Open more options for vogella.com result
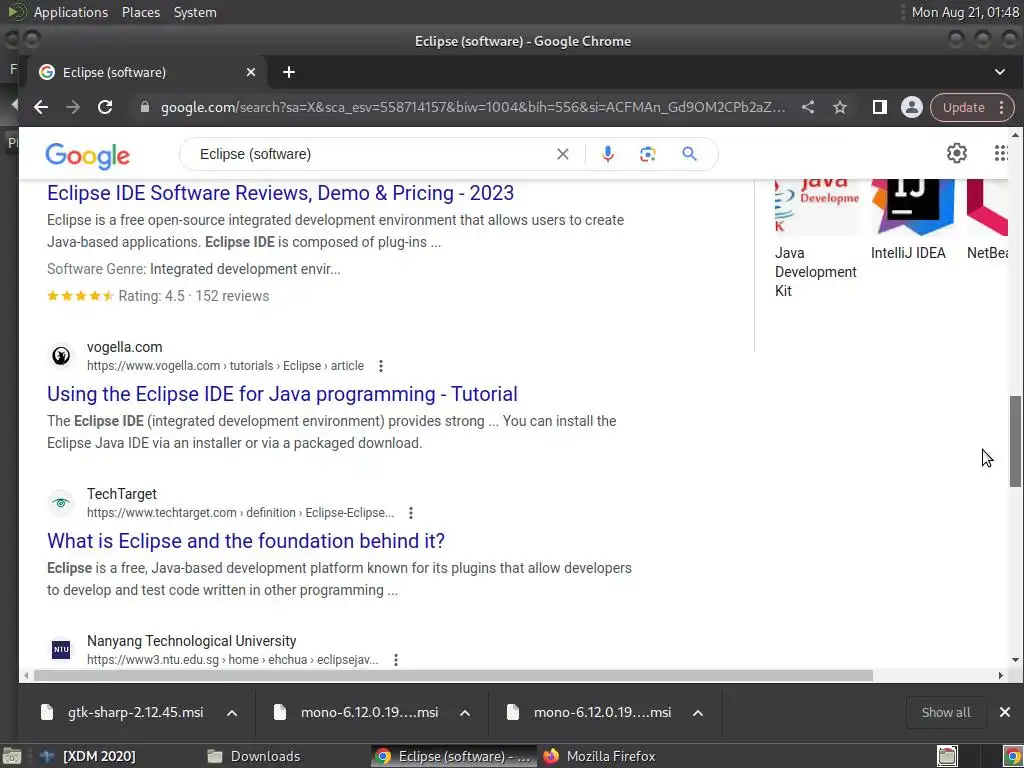1024x768 pixels. pos(381,366)
